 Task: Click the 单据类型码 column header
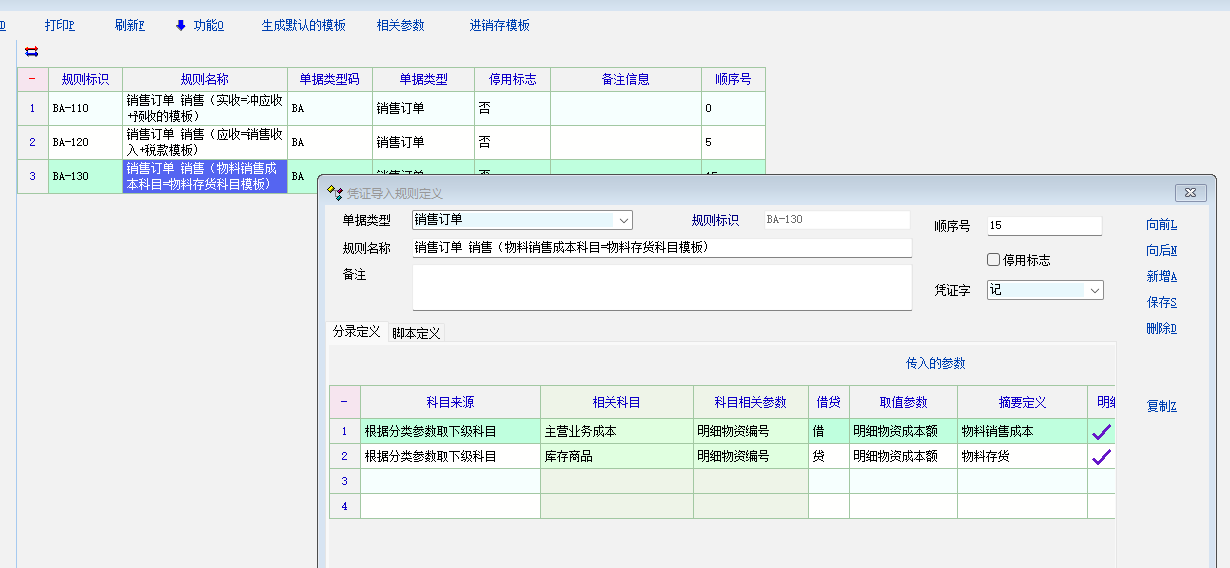pos(330,80)
